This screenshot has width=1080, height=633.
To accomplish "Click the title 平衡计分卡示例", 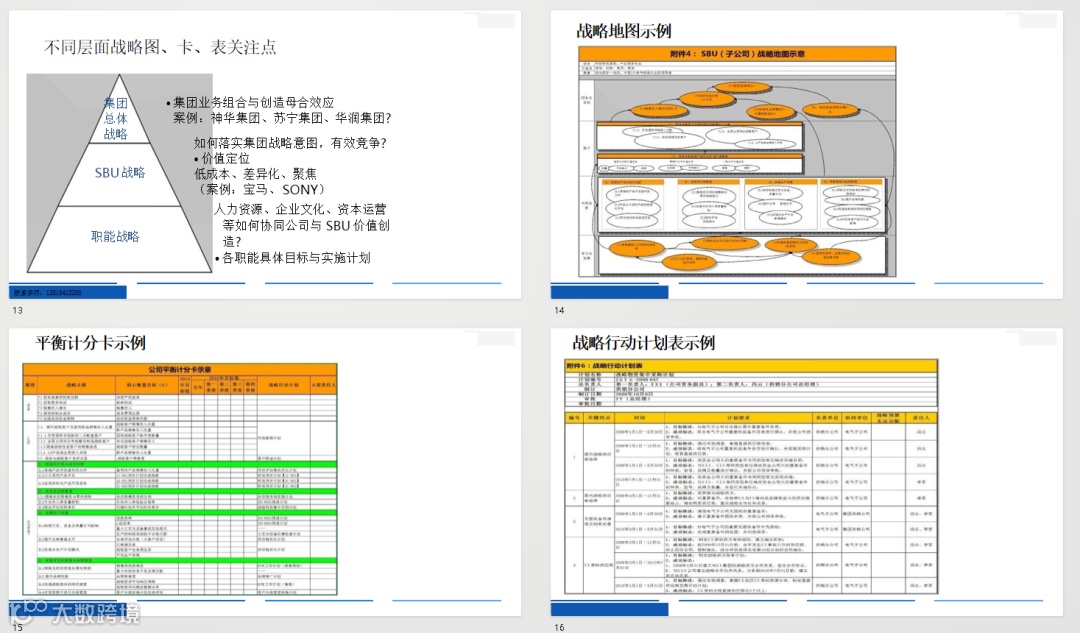I will pos(90,343).
